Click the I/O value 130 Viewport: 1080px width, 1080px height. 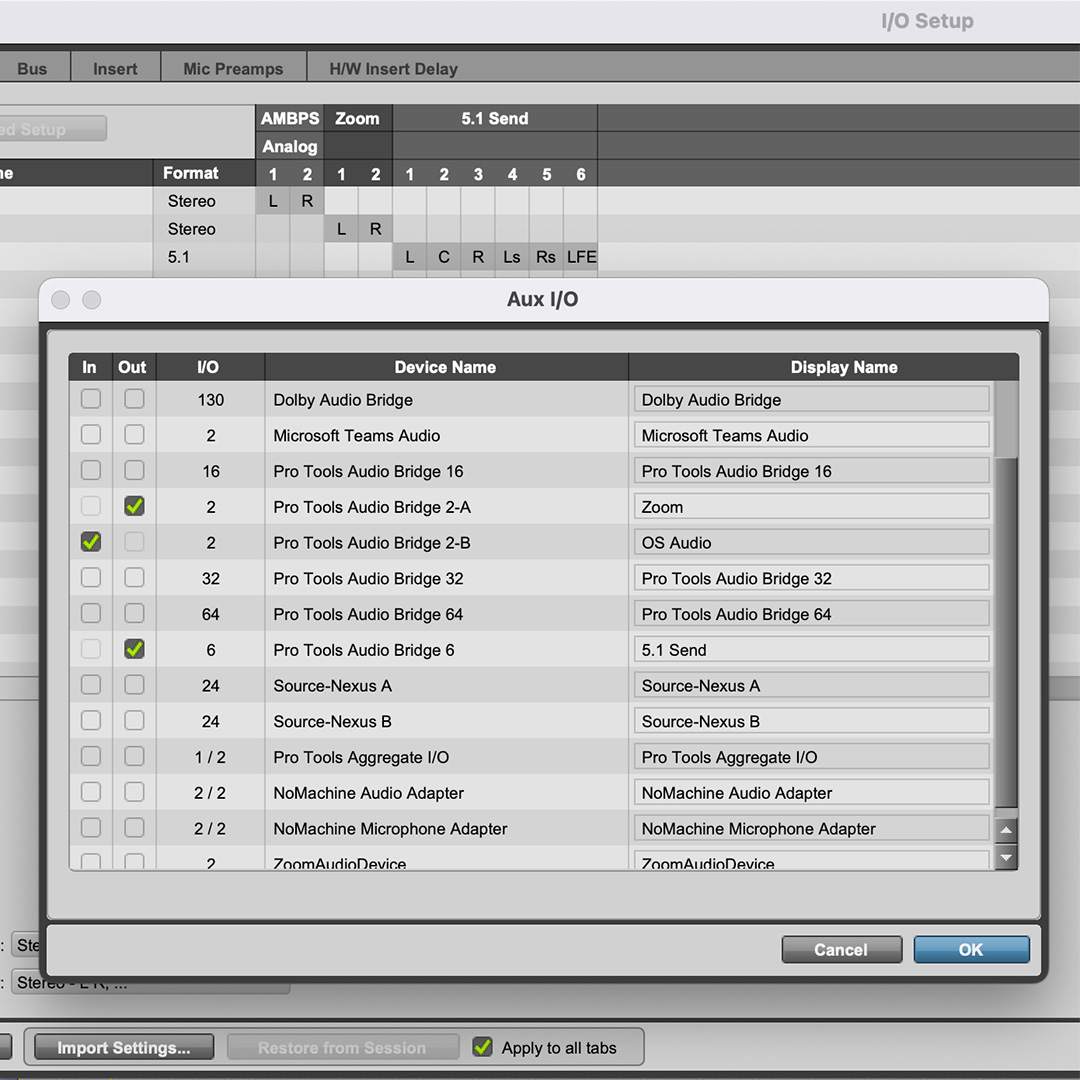(x=211, y=399)
